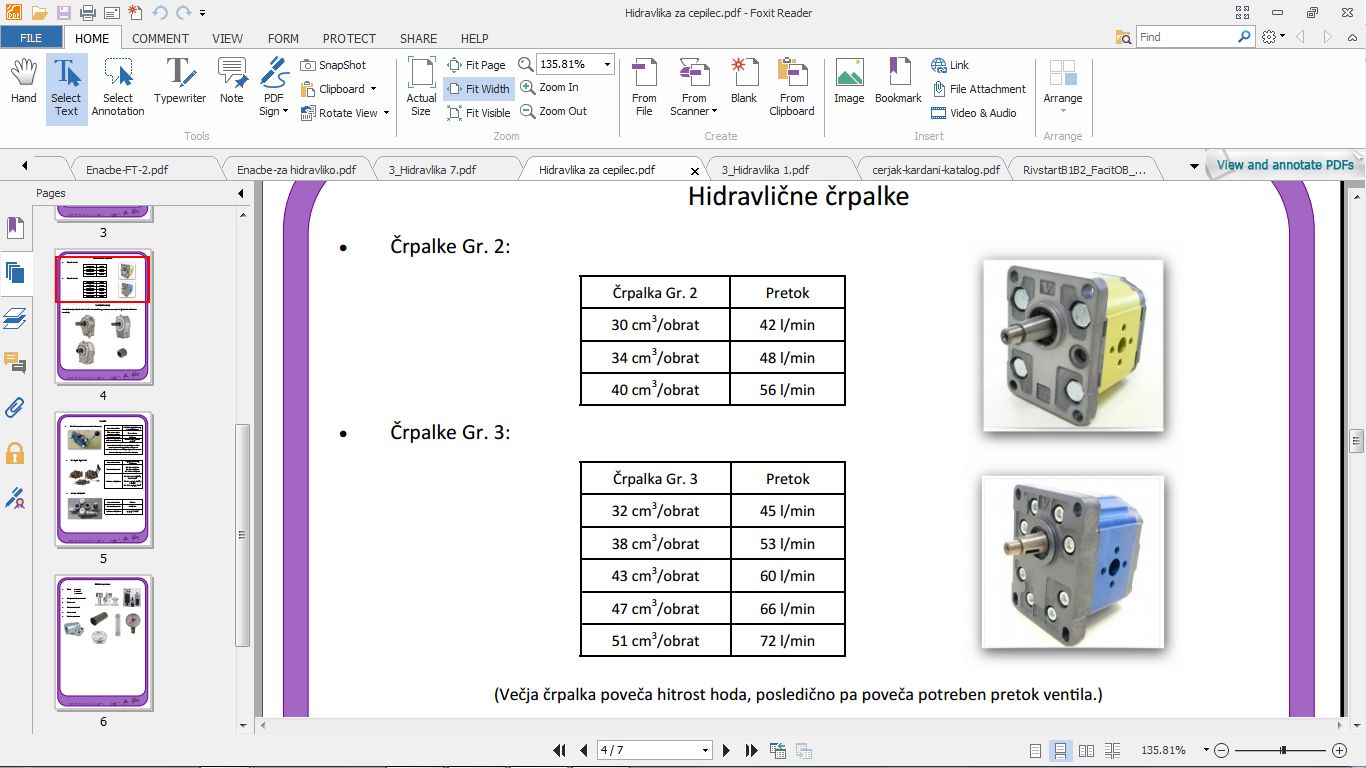
Task: Add a Bookmark
Action: tap(898, 82)
